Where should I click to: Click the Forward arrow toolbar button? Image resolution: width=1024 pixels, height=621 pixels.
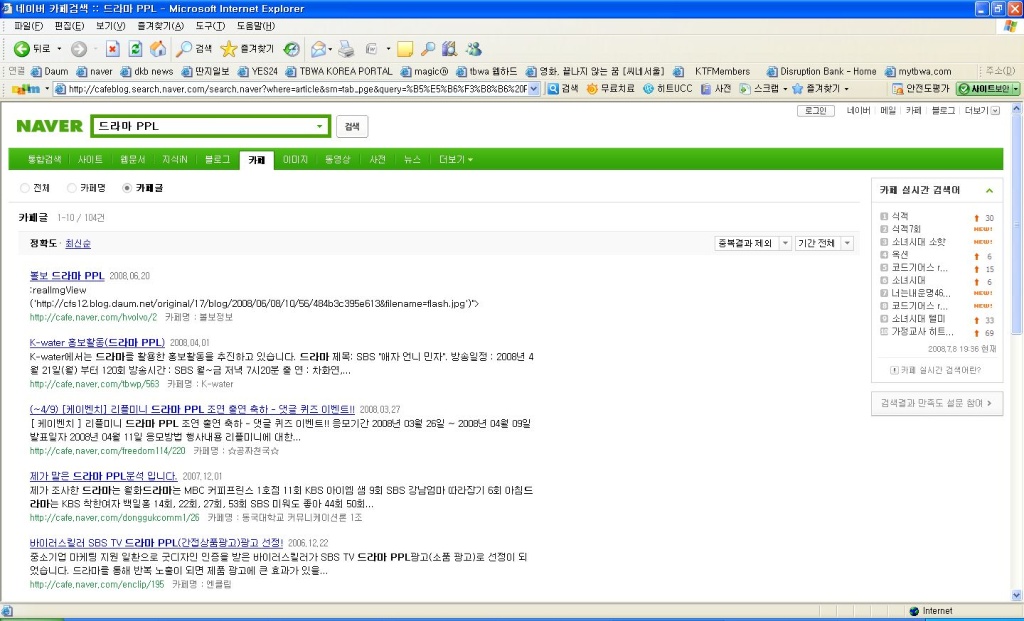[x=79, y=49]
